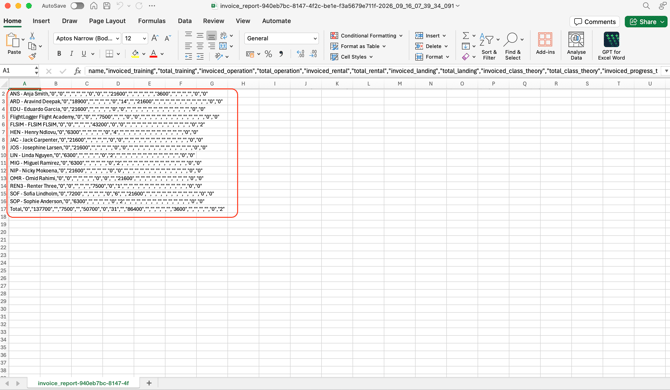
Task: Click the AutoSum sigma icon
Action: tap(466, 35)
